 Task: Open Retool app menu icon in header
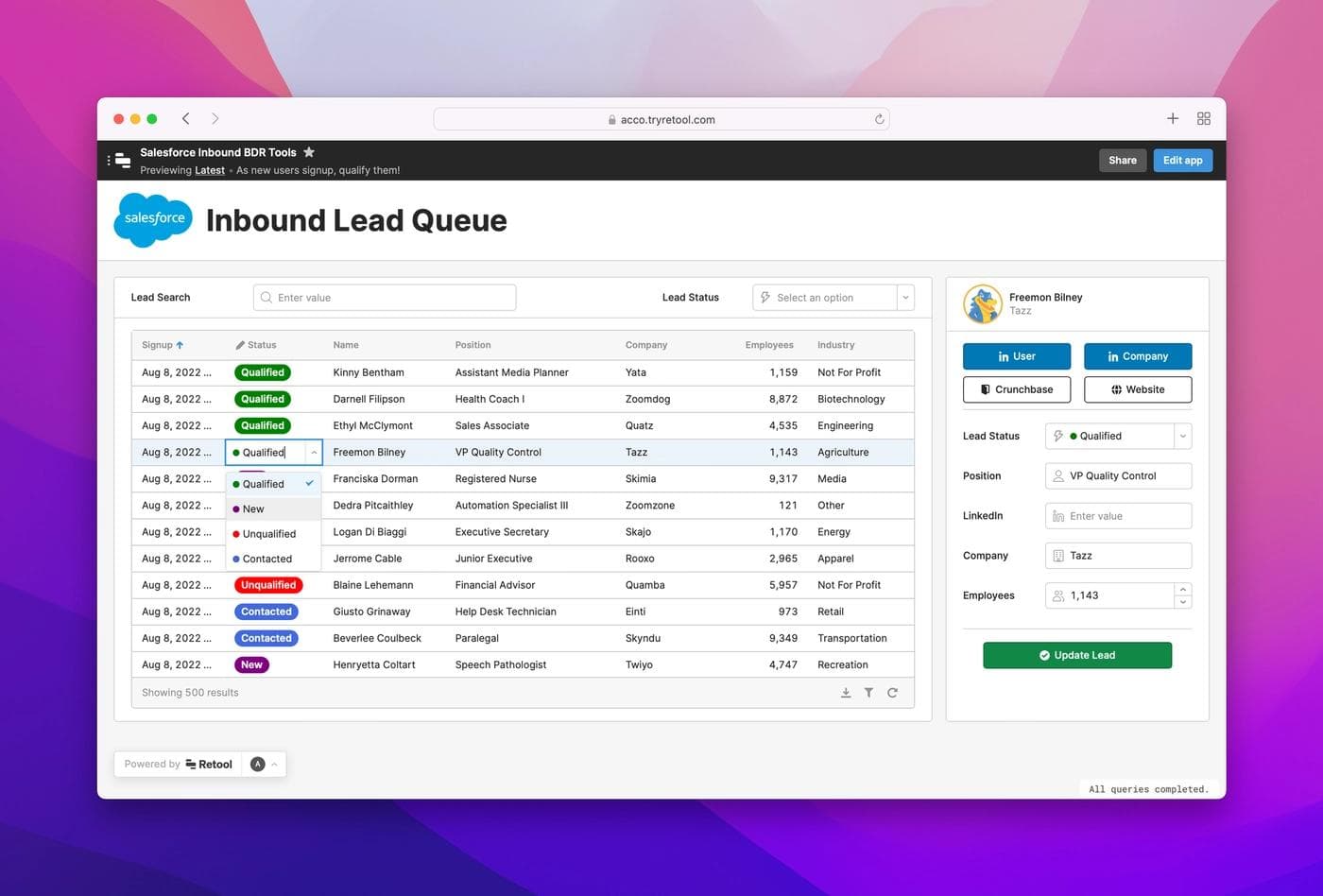122,161
